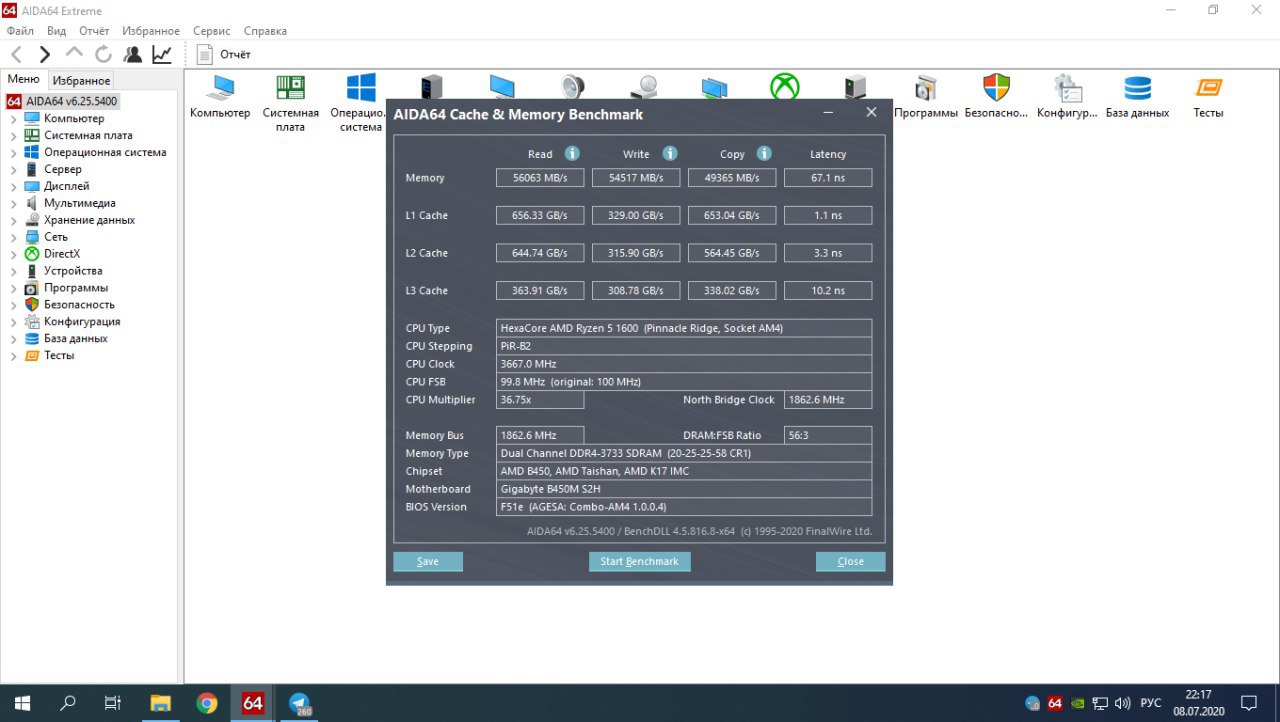Open the Отчёт menu in the menu bar
Screen dimensions: 1280x722
tap(94, 31)
